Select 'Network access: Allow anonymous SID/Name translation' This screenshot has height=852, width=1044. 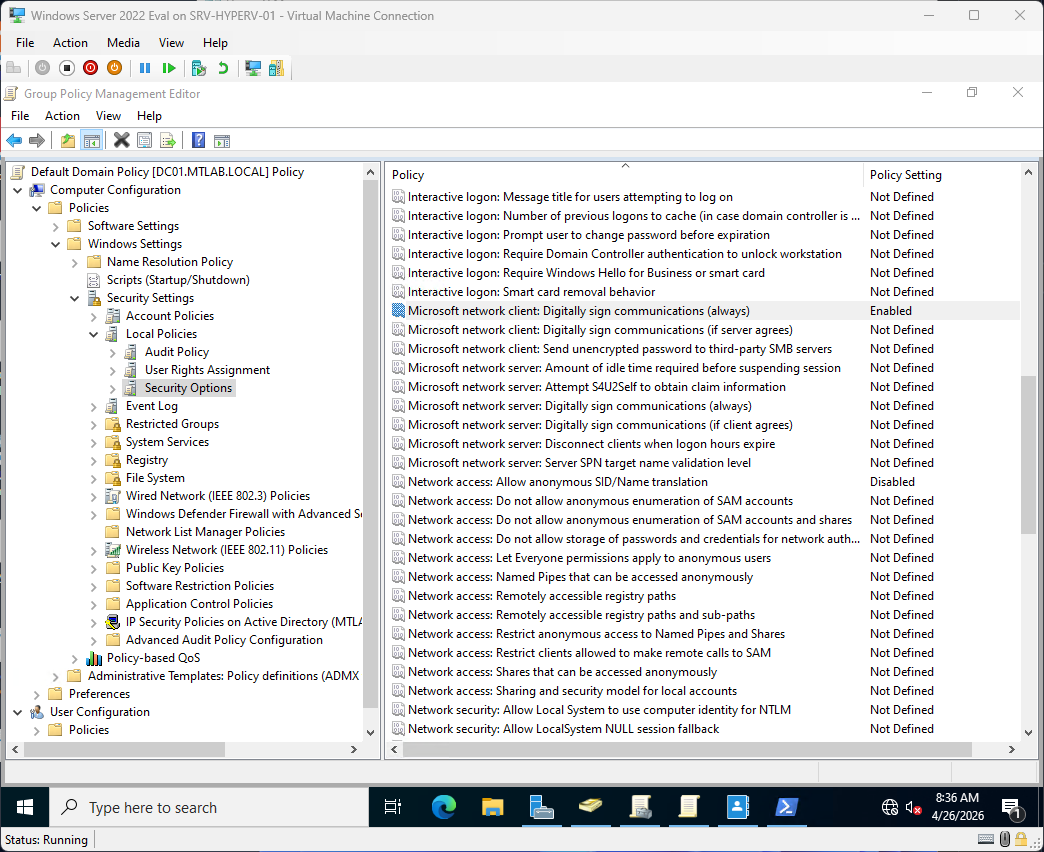click(x=557, y=482)
